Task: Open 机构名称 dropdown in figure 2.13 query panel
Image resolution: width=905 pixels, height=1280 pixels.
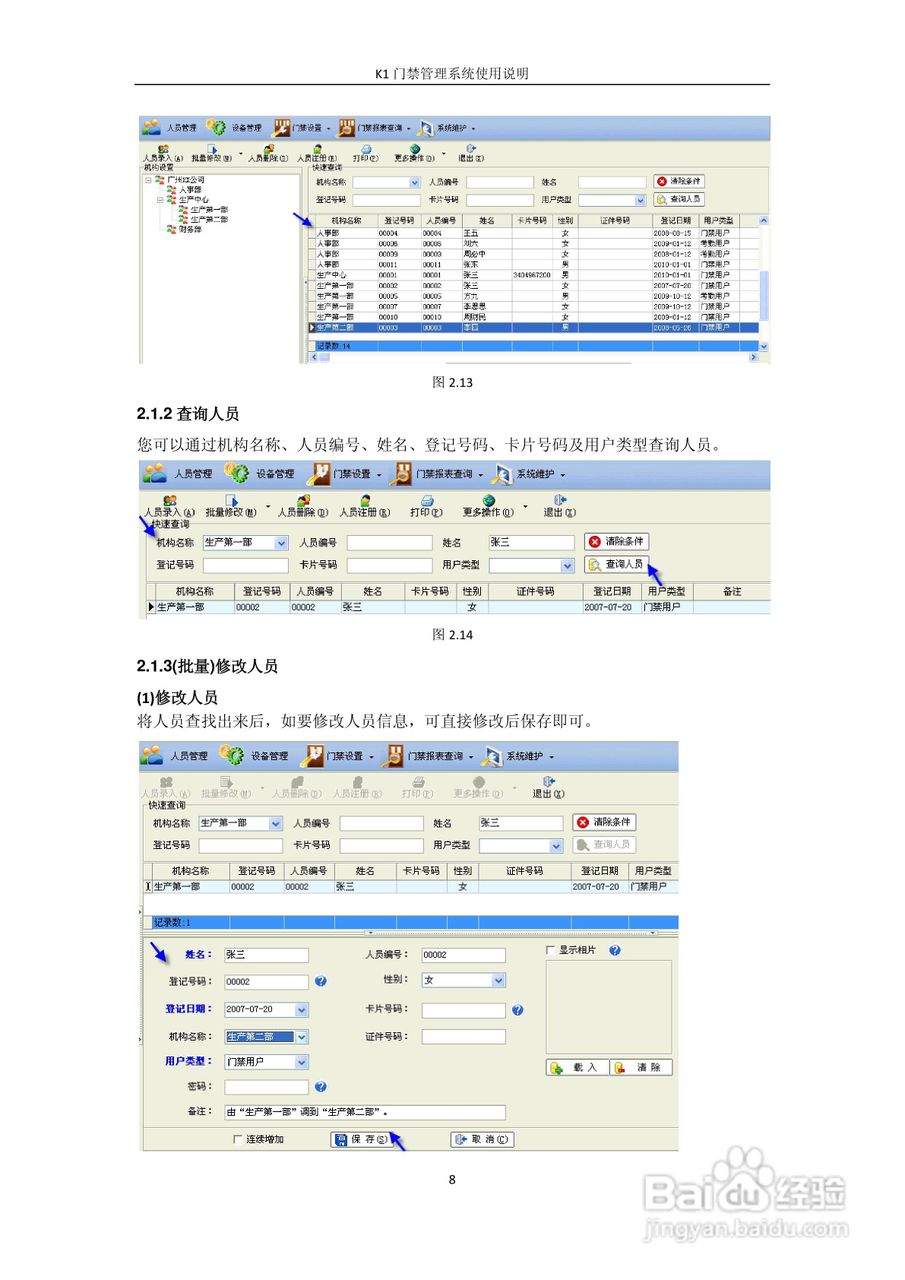Action: pos(415,183)
